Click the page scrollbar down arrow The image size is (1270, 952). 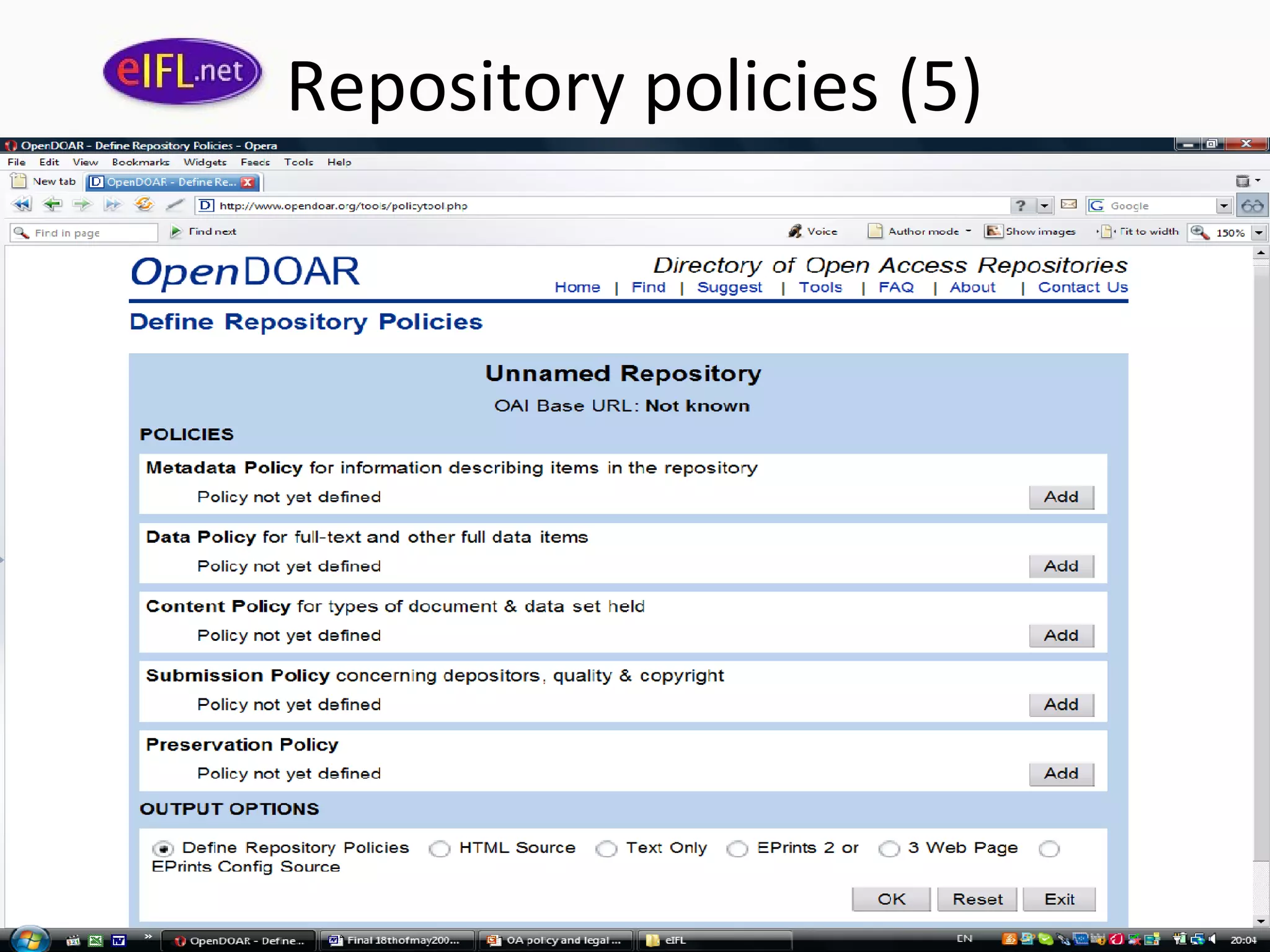point(1260,921)
